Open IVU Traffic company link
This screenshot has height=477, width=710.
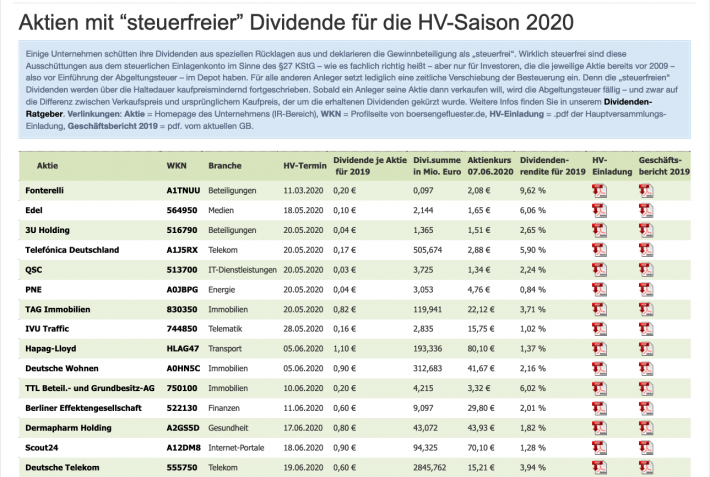(x=47, y=329)
